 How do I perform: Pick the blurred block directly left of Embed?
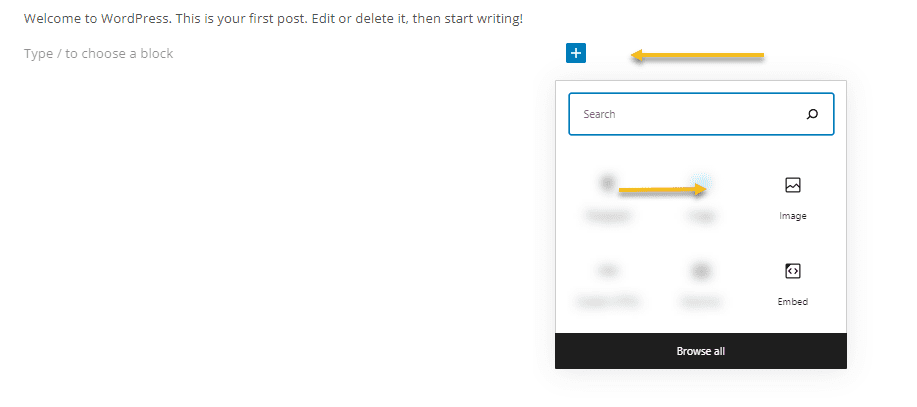tap(701, 284)
